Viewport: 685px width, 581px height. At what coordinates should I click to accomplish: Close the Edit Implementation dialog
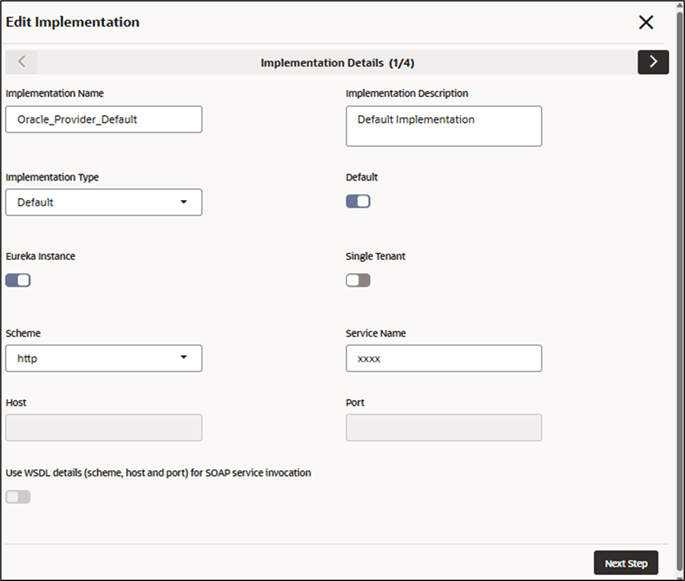646,22
